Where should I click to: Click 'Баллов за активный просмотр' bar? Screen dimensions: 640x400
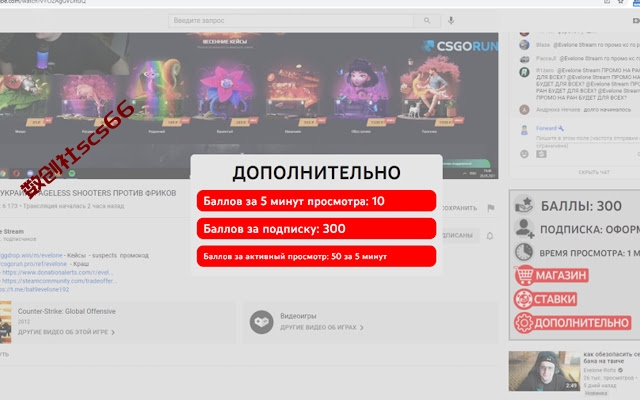[316, 256]
